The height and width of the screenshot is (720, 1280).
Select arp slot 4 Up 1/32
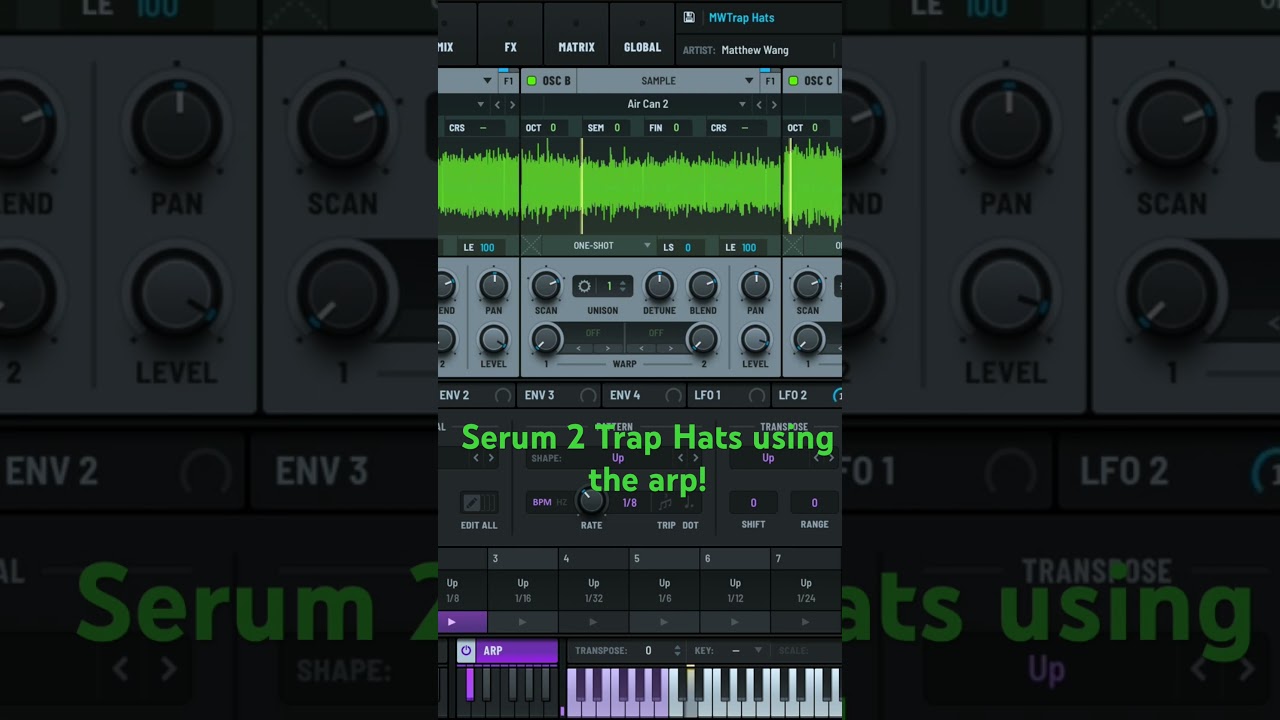[x=594, y=590]
